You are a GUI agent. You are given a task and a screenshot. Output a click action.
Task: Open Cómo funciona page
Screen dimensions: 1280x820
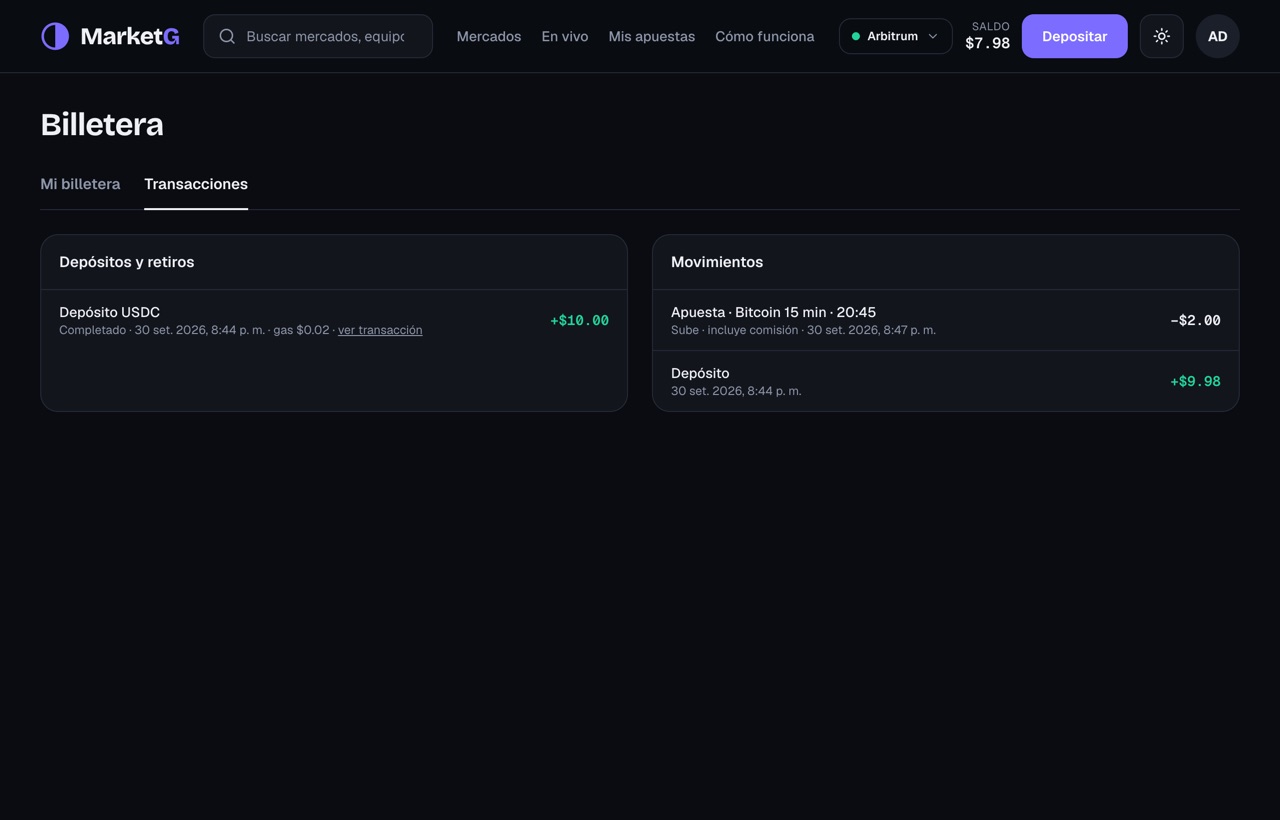coord(765,36)
